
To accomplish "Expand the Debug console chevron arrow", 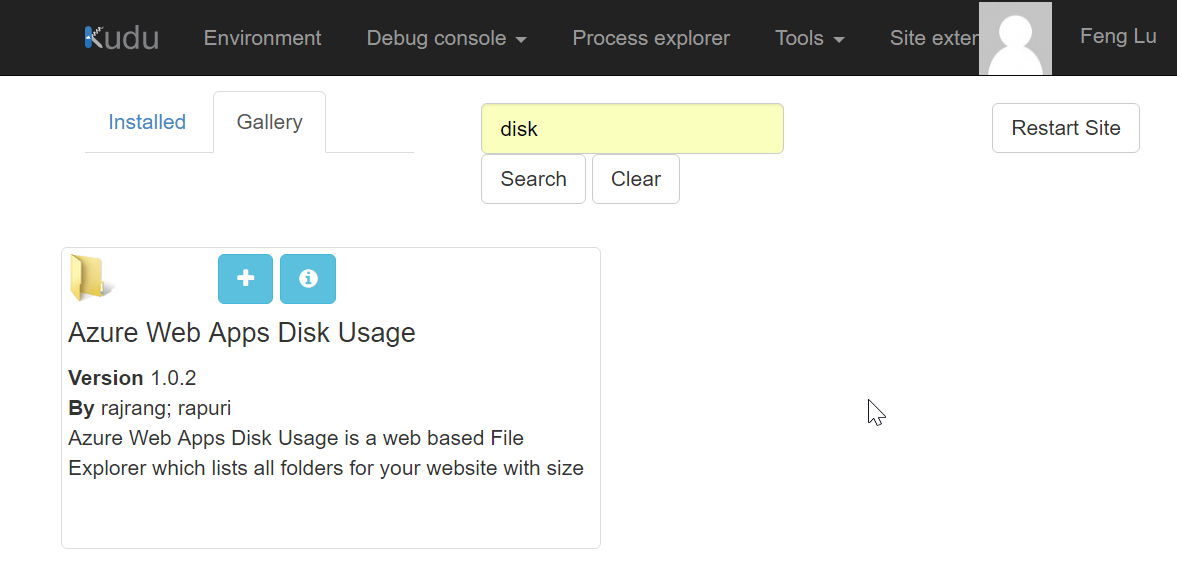I will (521, 39).
